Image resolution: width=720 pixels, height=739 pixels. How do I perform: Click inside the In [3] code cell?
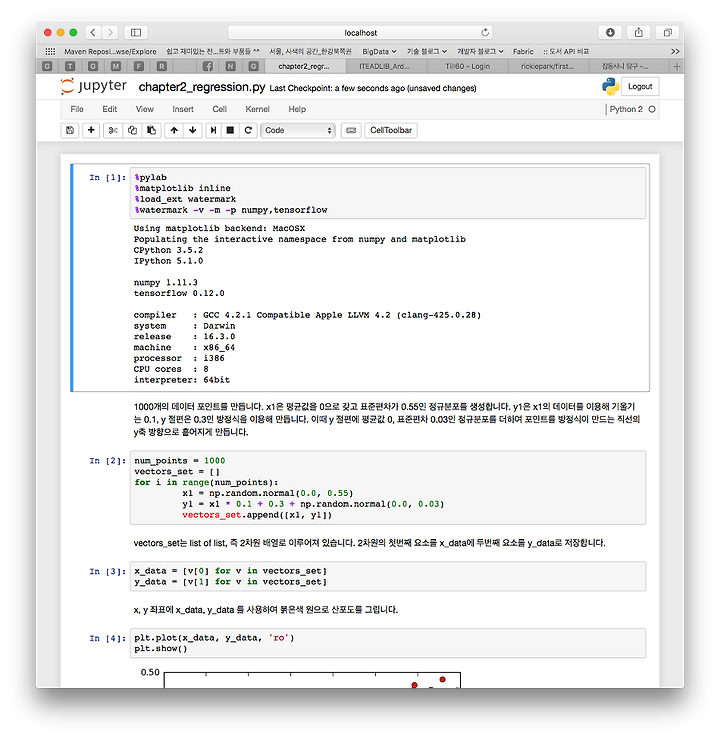point(387,576)
